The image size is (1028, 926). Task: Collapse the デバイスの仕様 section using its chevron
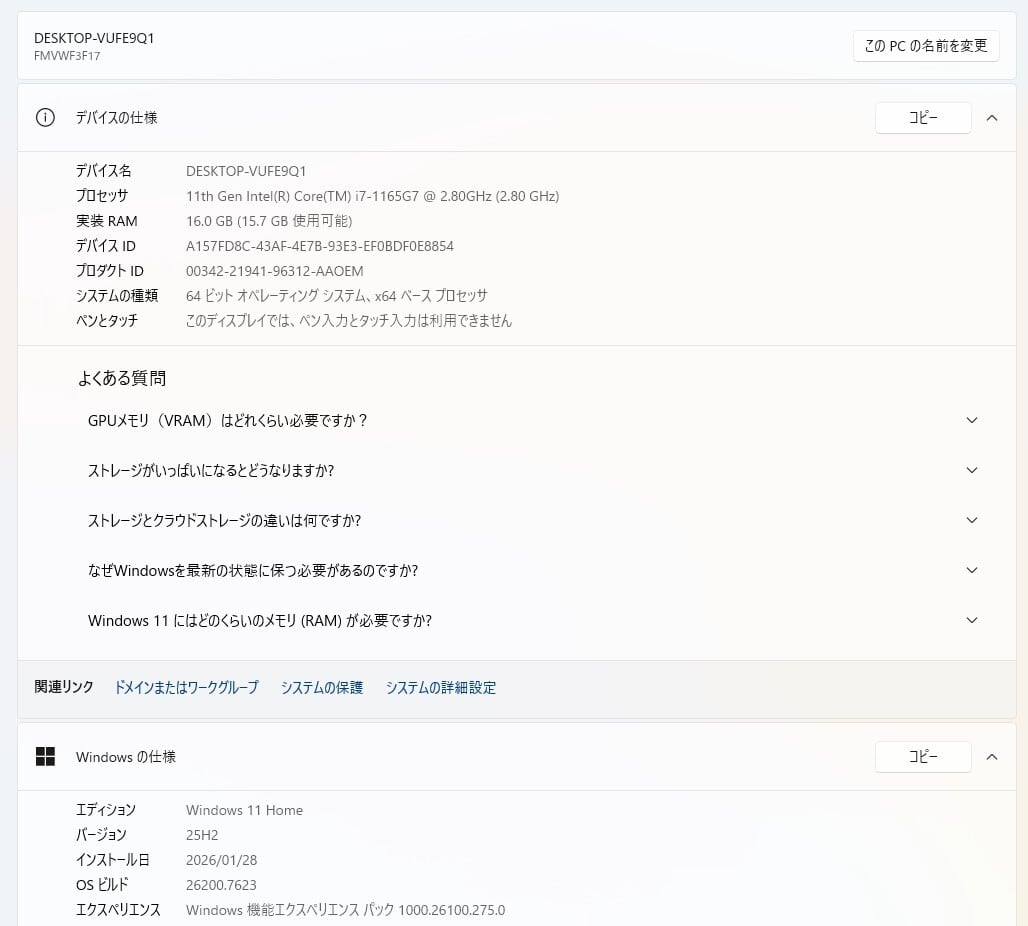[991, 118]
